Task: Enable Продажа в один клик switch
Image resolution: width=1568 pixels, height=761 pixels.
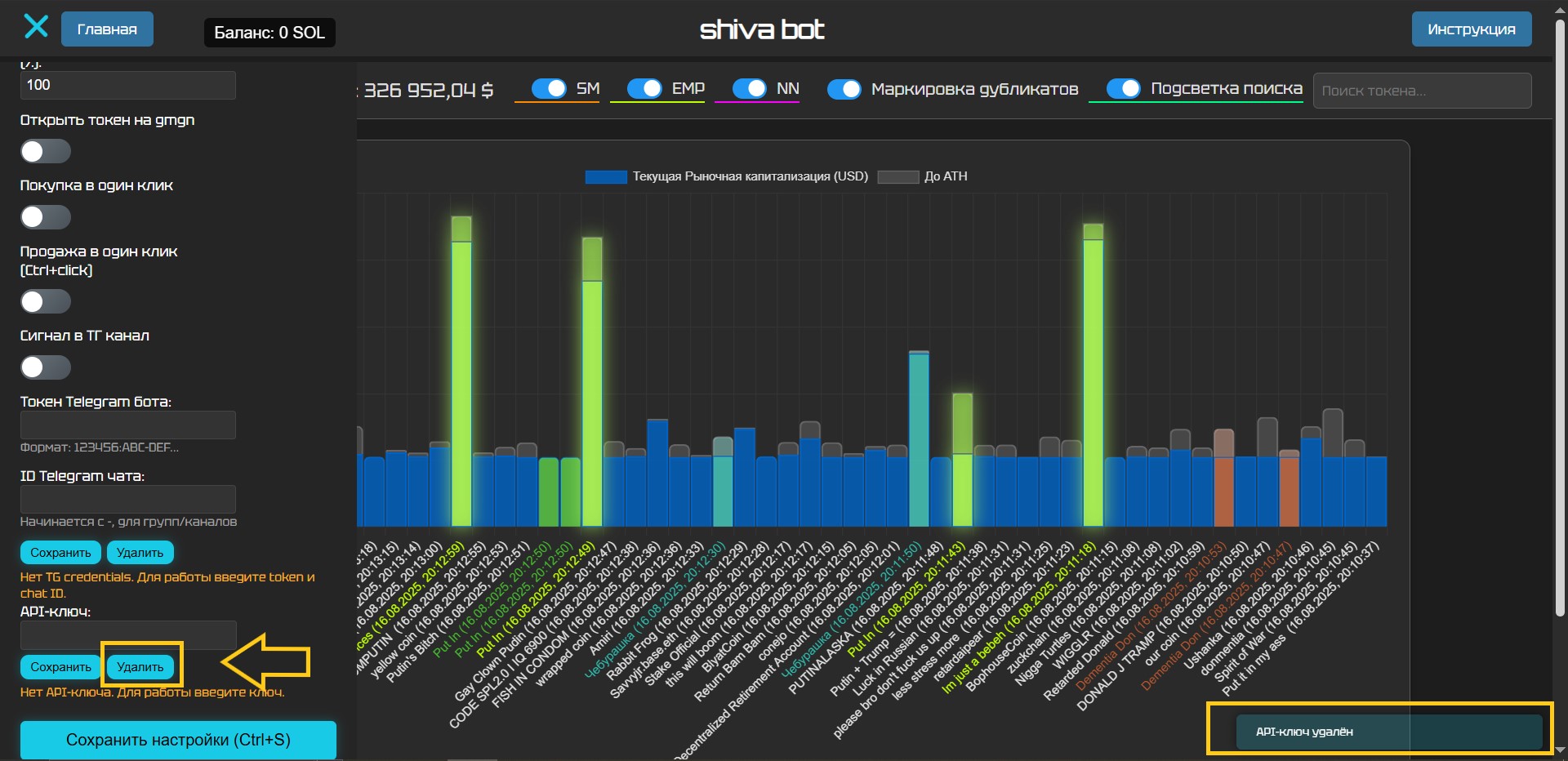Action: [46, 302]
